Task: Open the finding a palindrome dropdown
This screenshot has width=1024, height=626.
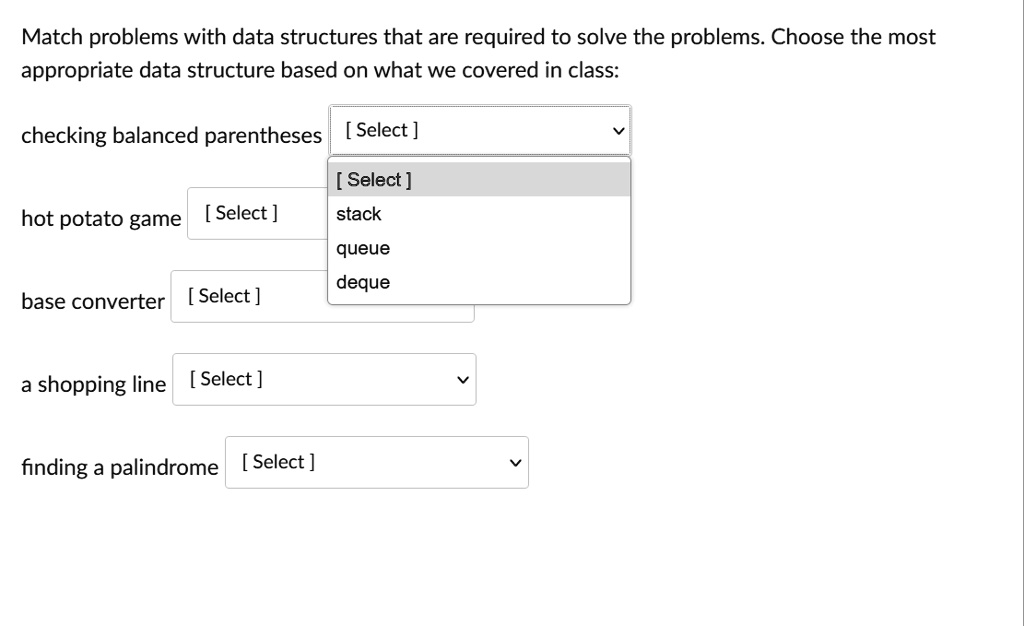Action: coord(377,462)
